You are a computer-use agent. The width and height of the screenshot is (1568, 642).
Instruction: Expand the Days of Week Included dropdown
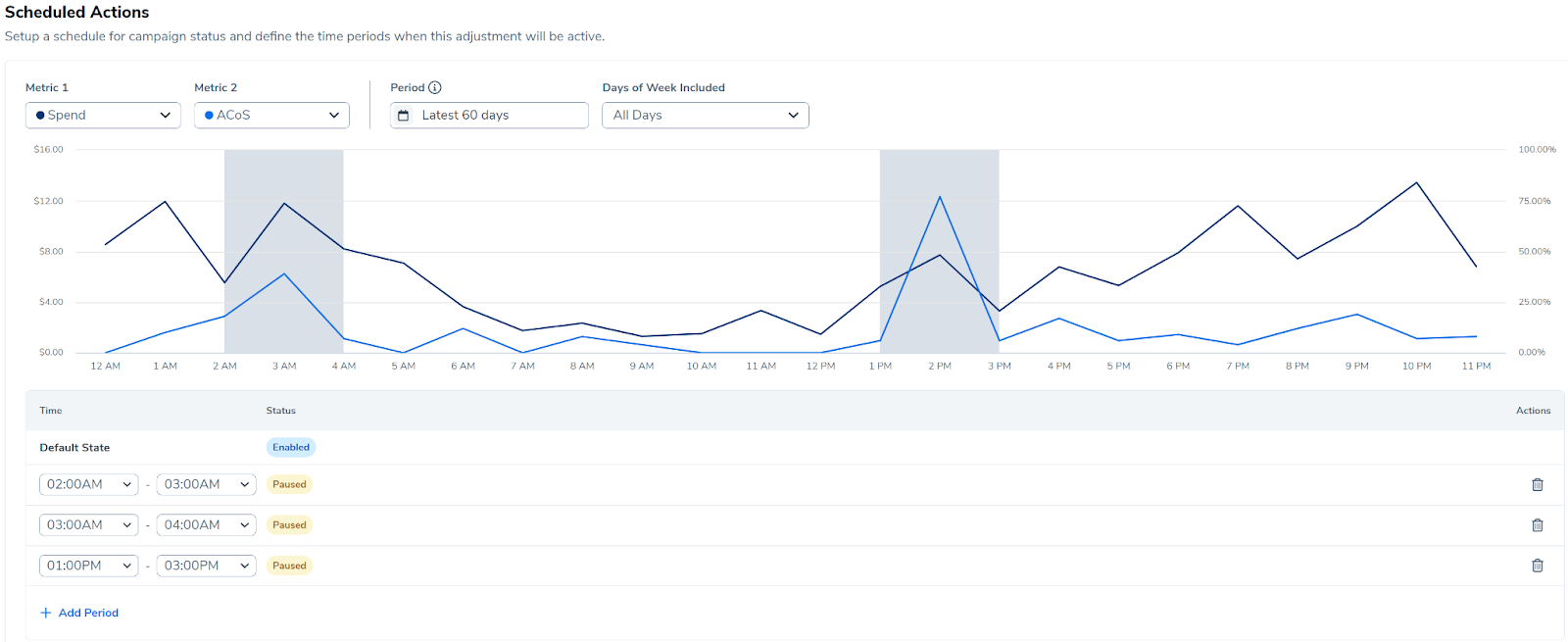(705, 116)
